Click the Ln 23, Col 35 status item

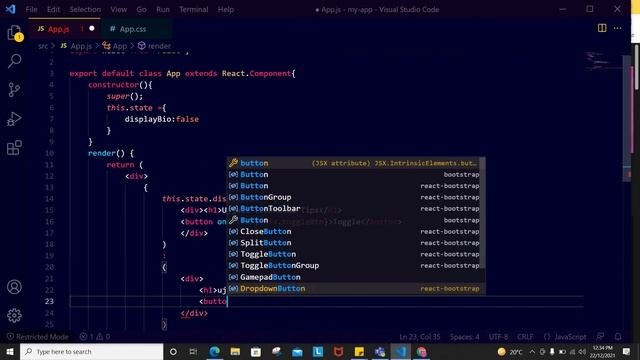click(420, 337)
